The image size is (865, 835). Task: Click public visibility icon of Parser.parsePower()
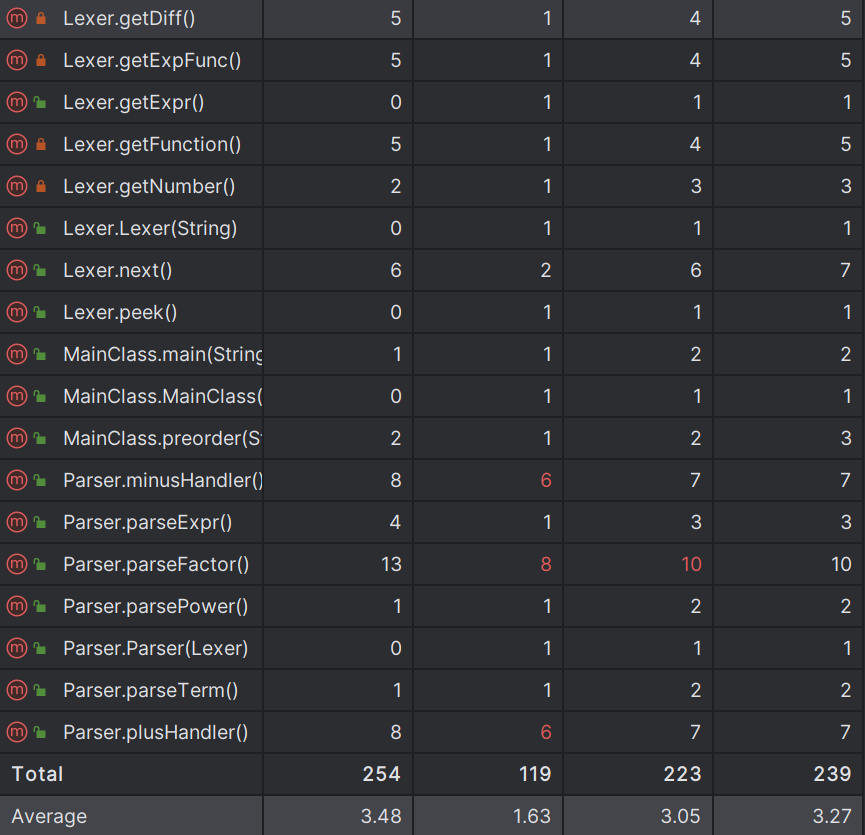tap(40, 606)
